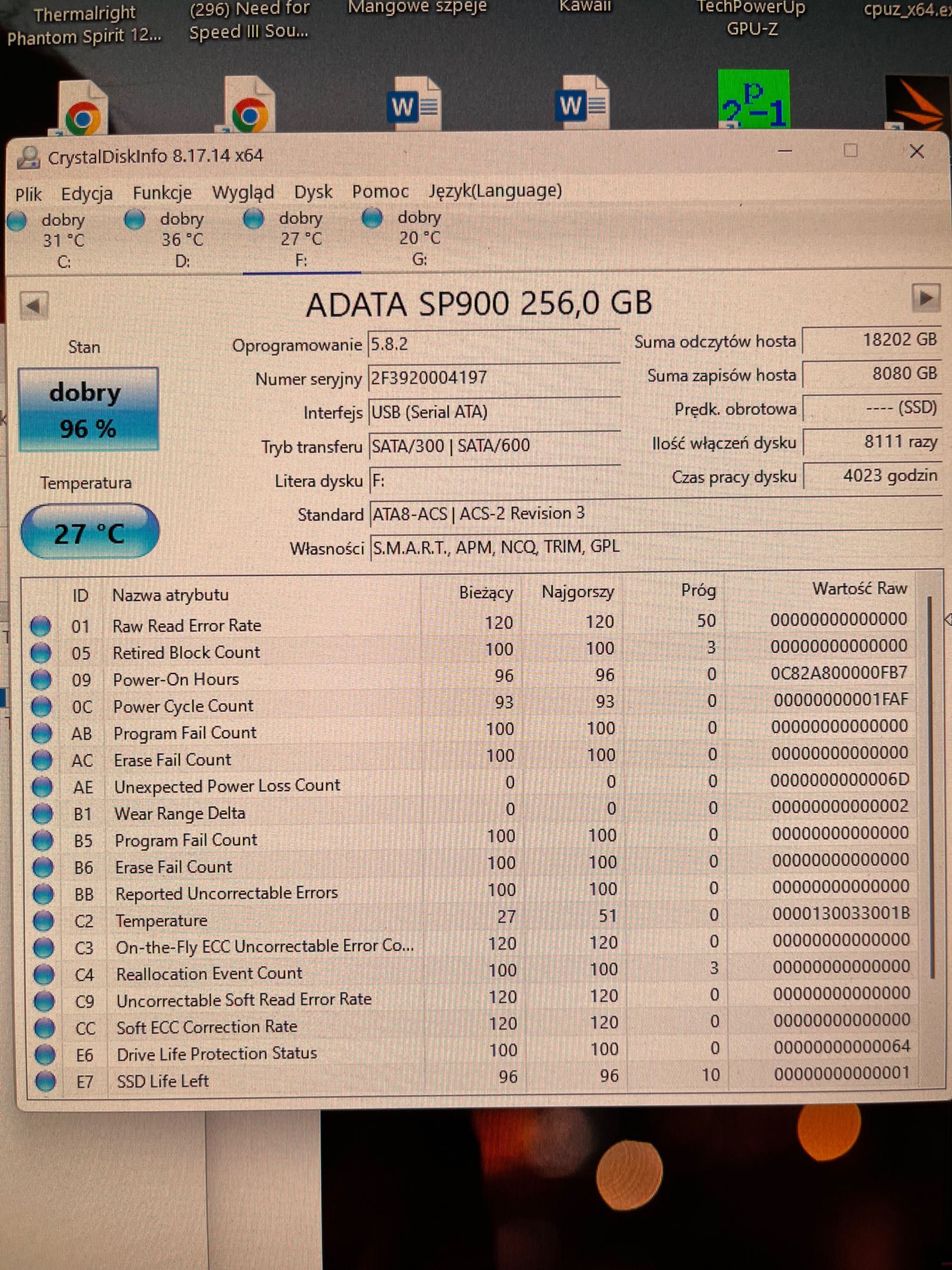Click the status dot for Raw Read Error Rate

pos(40,626)
